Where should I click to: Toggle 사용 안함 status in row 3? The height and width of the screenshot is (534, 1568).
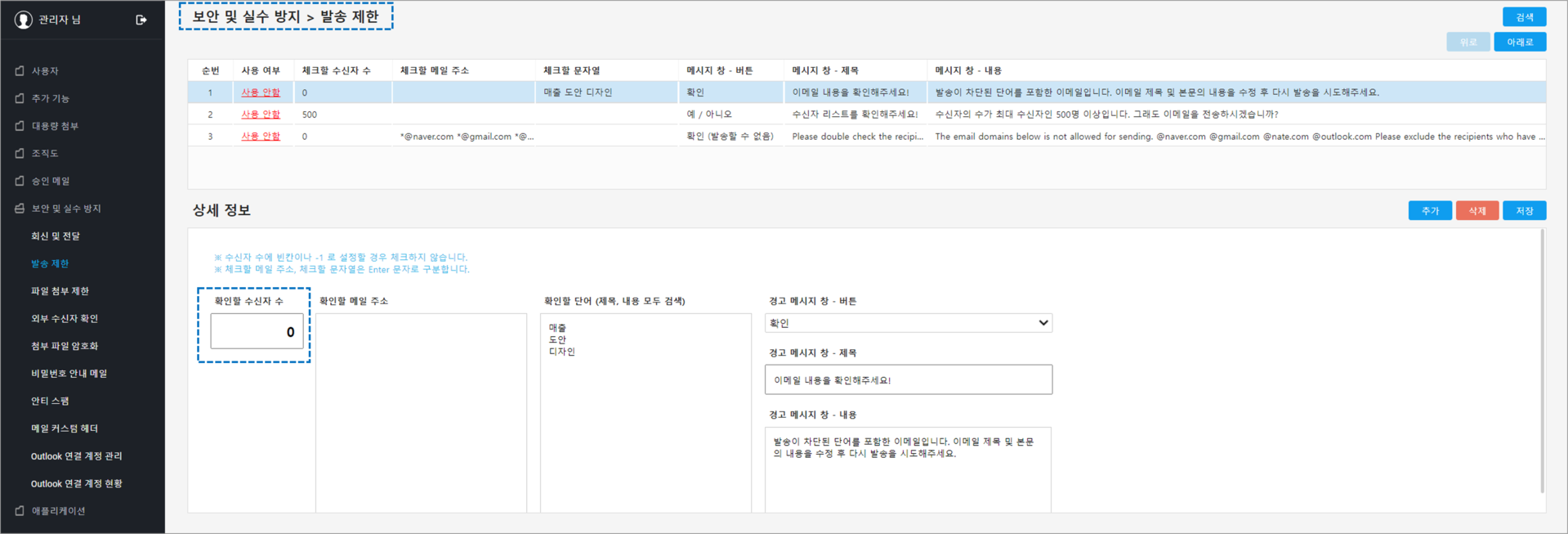(x=260, y=137)
